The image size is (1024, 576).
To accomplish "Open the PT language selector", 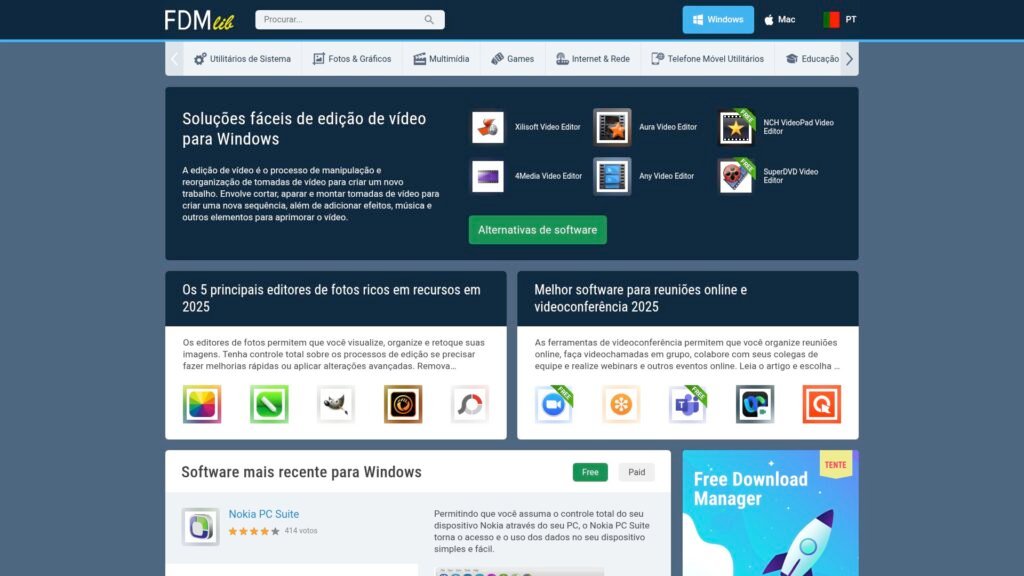I will tap(840, 20).
